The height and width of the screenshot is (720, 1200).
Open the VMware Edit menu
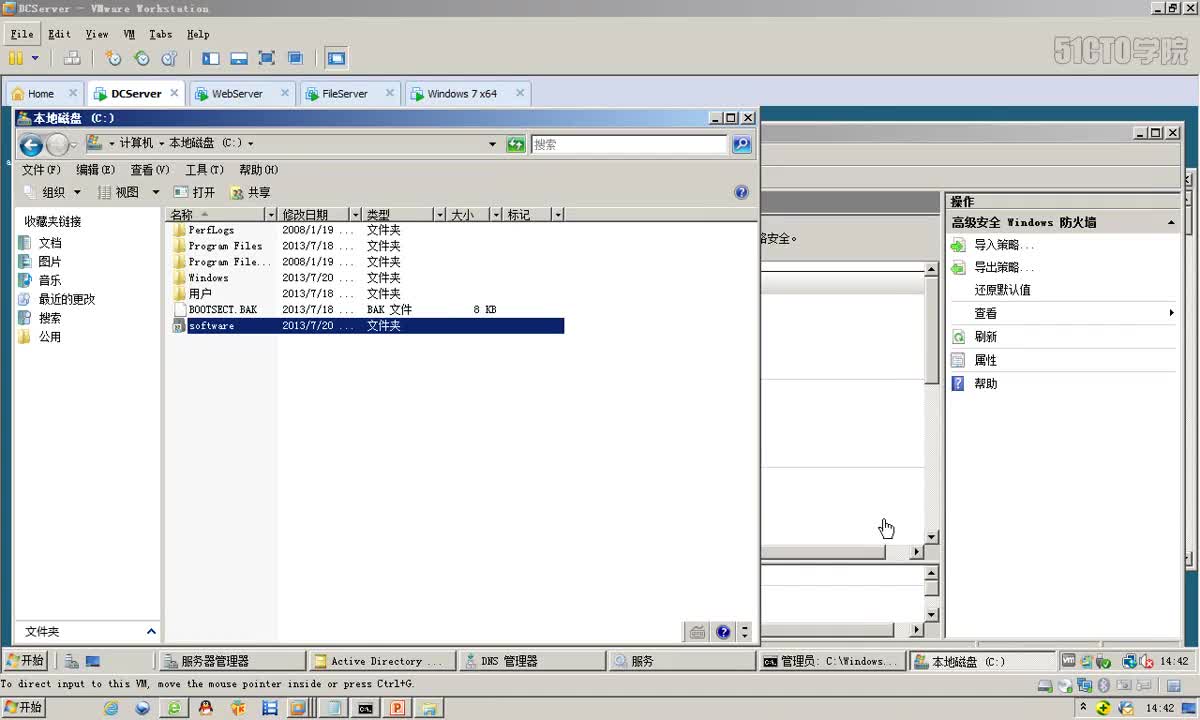pos(59,34)
